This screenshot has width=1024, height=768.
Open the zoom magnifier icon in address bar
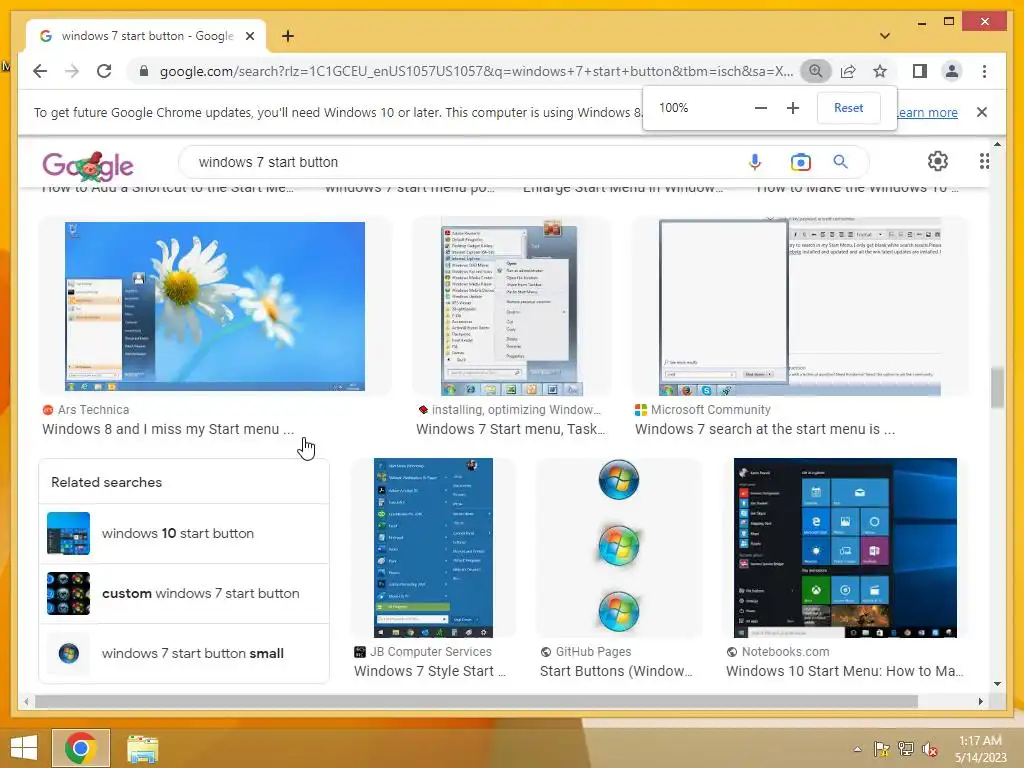coord(816,71)
